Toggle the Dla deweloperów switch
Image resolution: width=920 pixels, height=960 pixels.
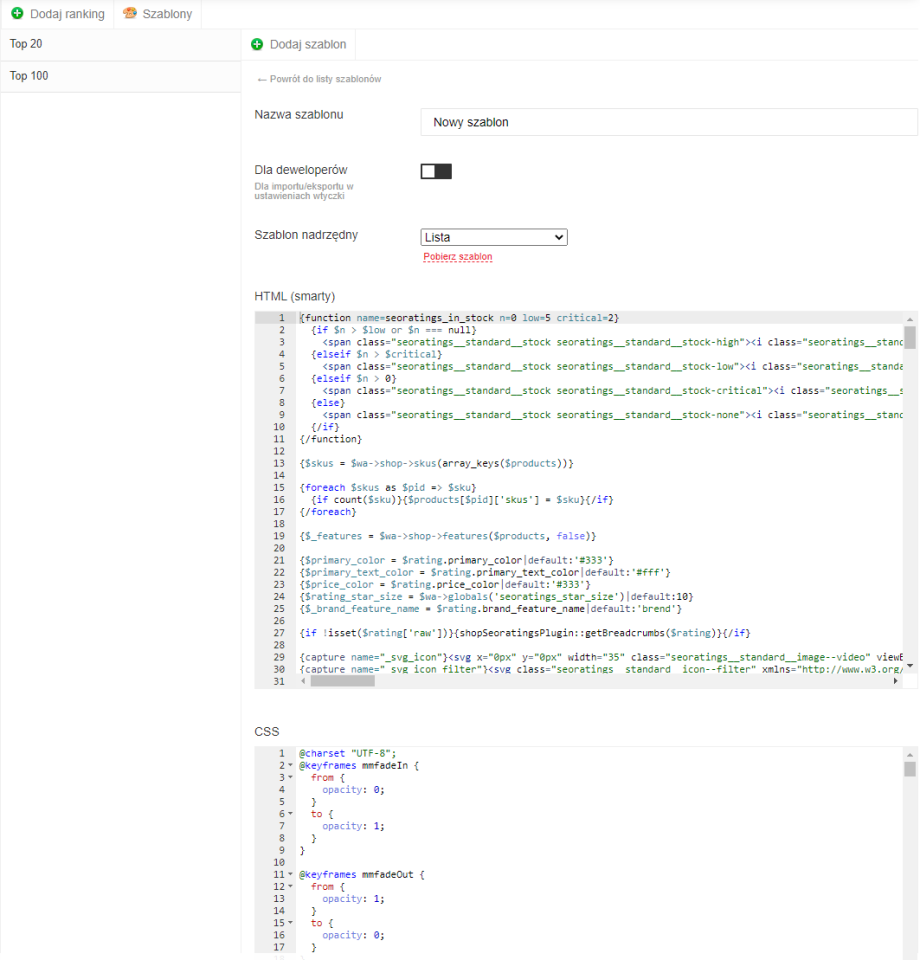[436, 171]
